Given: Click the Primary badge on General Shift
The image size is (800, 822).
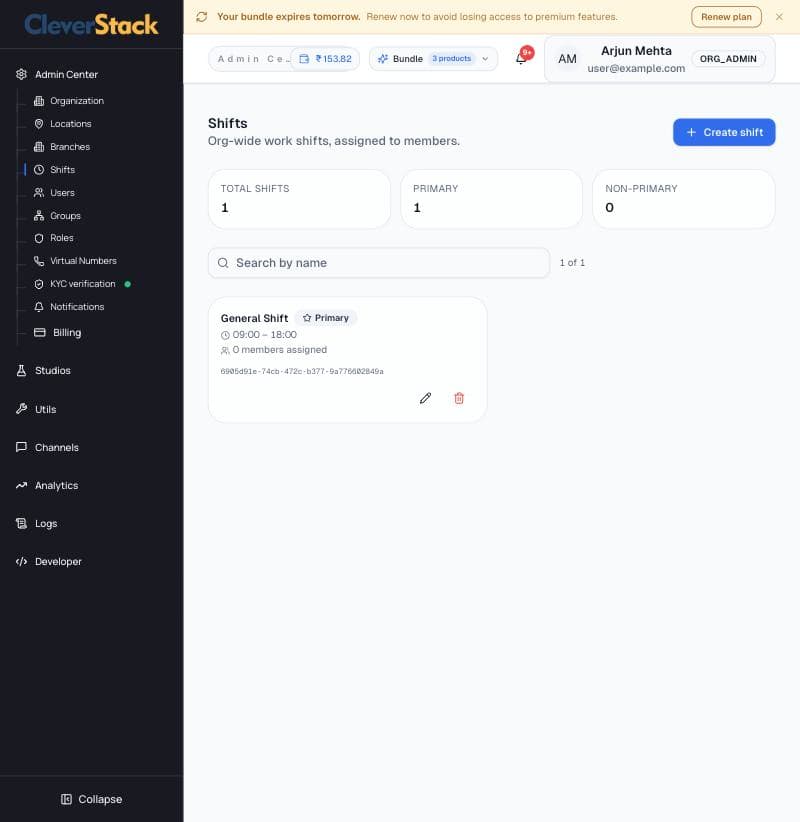Looking at the screenshot, I should click(326, 318).
